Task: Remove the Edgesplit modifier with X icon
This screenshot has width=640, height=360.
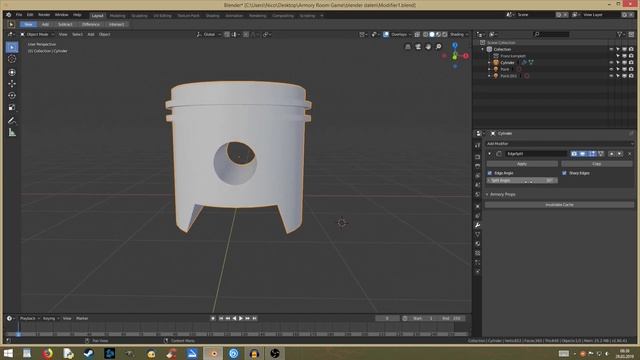Action: point(629,154)
